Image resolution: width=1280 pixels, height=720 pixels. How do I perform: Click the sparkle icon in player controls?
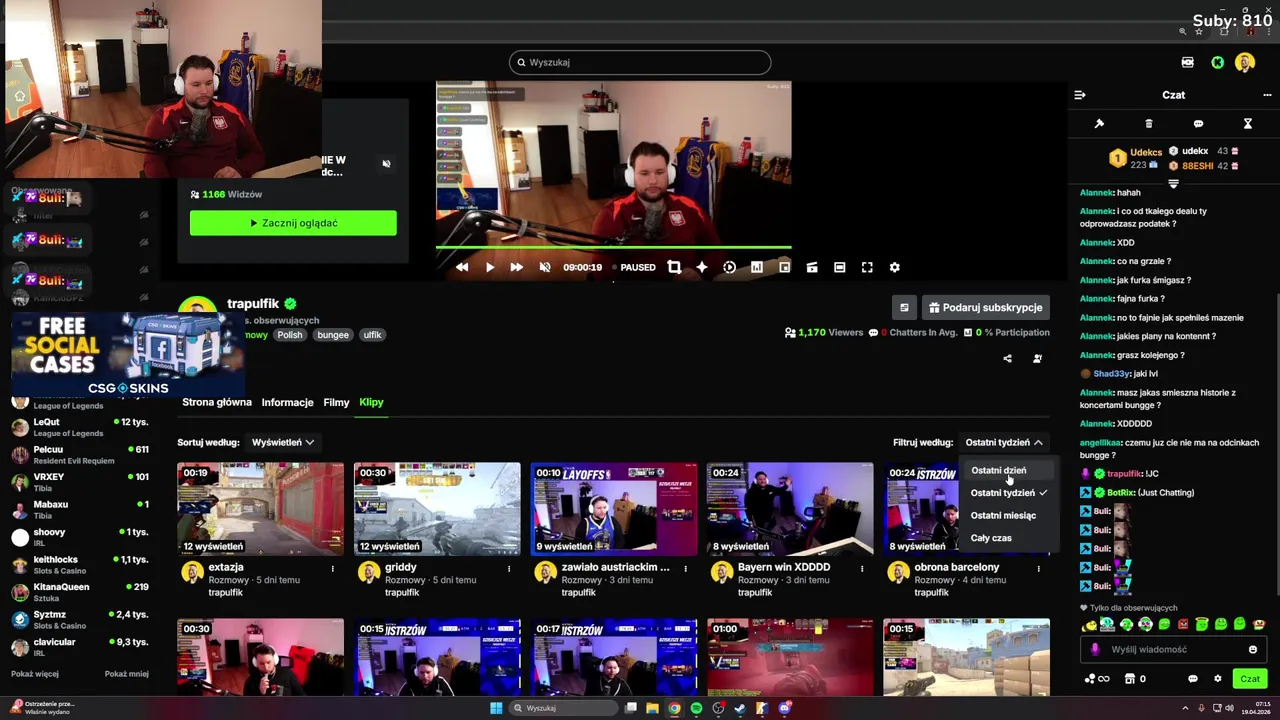(x=702, y=267)
